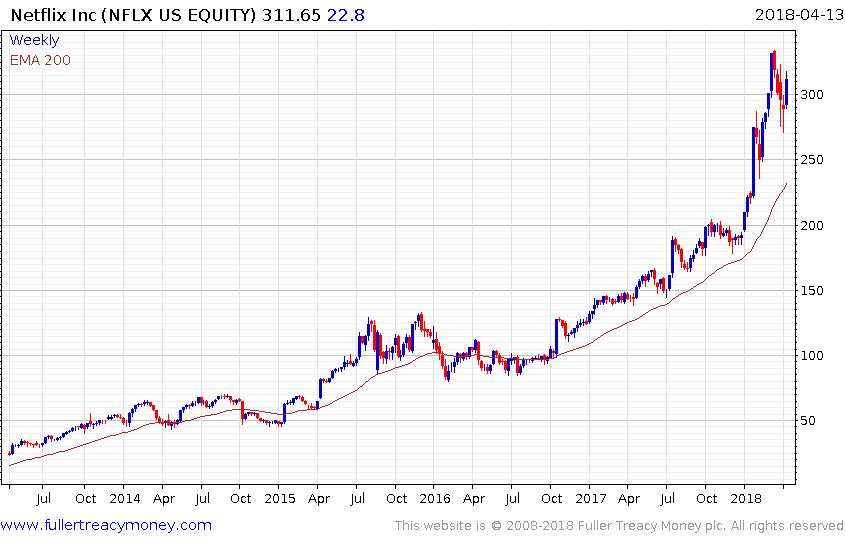Select the blue change value 22.8
The width and height of the screenshot is (845, 540).
346,15
